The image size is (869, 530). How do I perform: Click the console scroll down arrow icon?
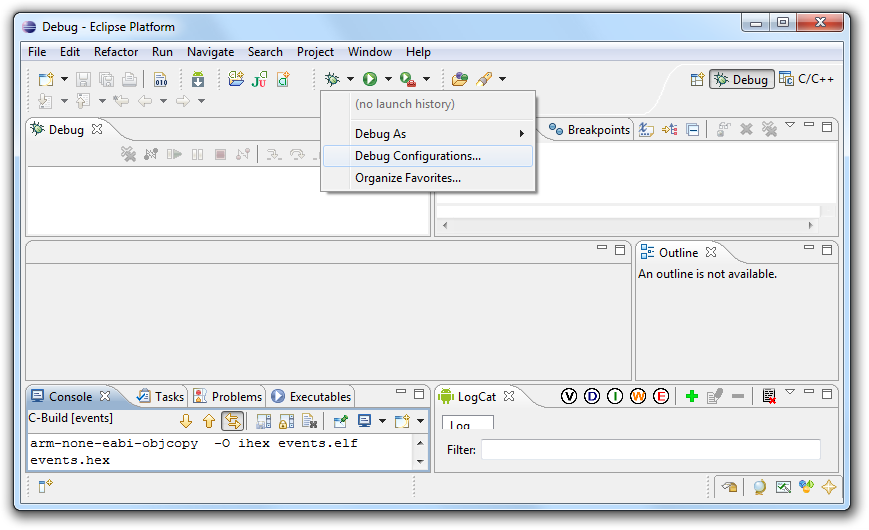click(186, 421)
